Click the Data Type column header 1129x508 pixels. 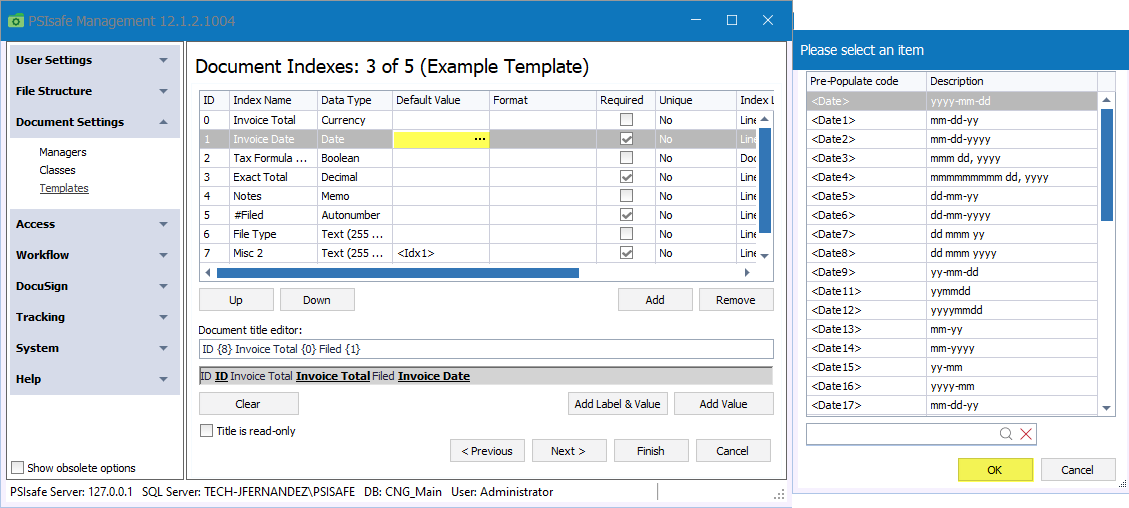pyautogui.click(x=354, y=100)
